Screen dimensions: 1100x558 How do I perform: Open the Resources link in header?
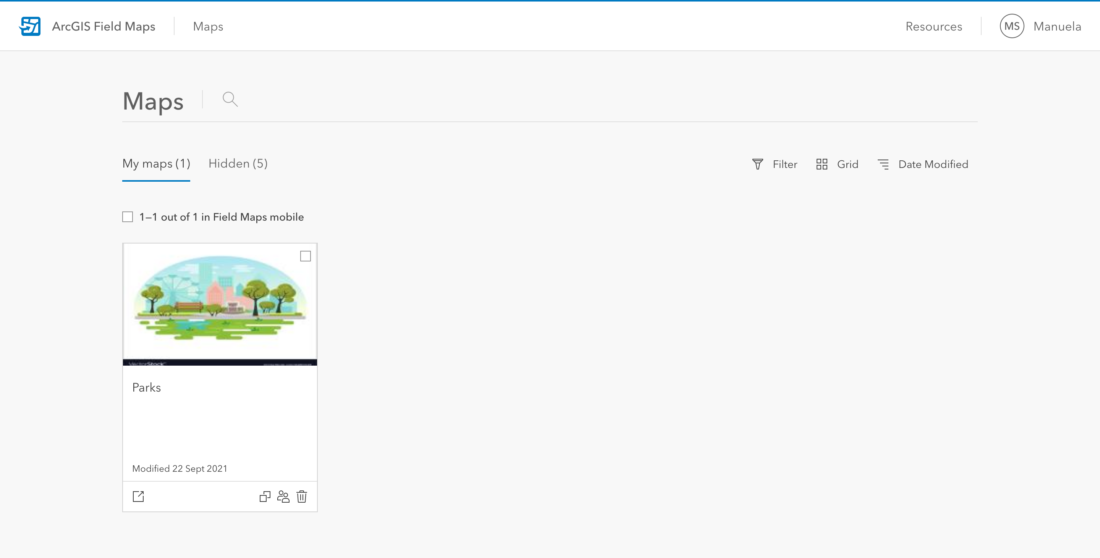[x=934, y=27]
